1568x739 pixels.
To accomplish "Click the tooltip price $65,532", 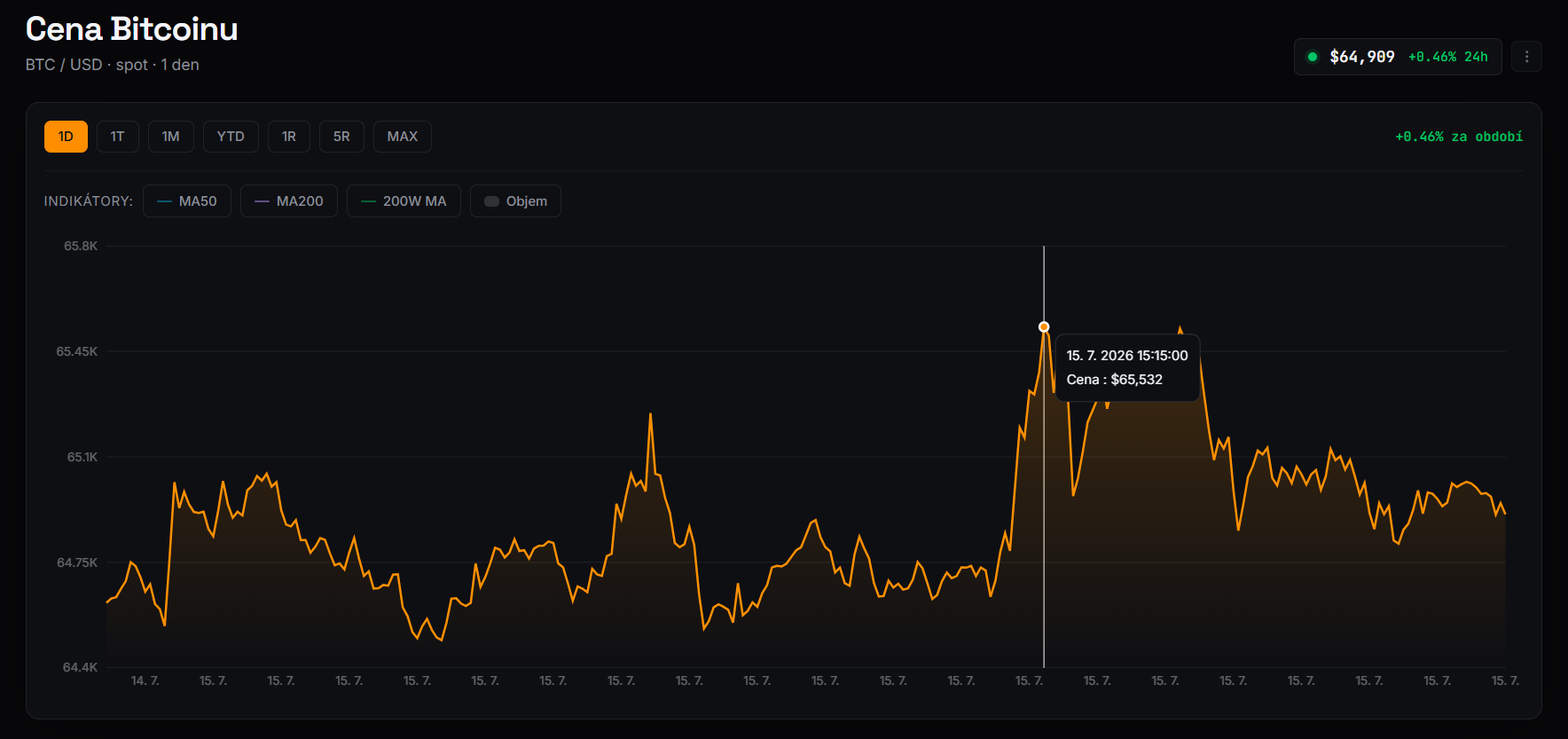I will (x=1137, y=380).
